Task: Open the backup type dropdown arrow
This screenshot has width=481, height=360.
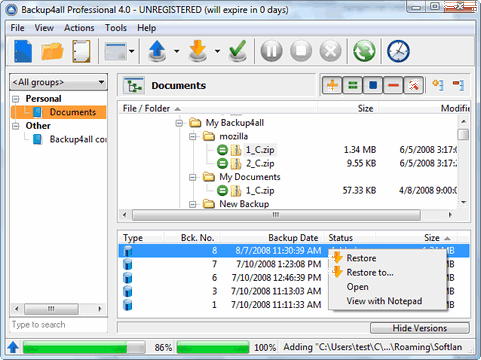Action: 177,51
